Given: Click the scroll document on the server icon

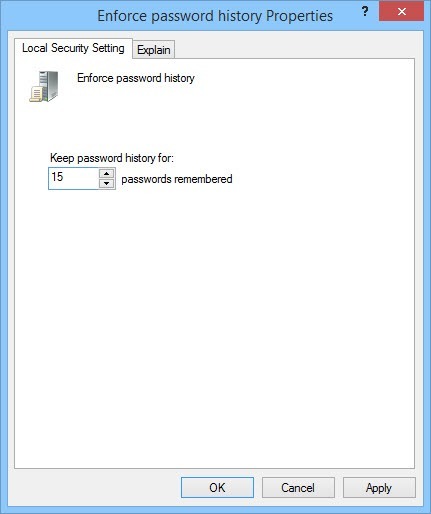Looking at the screenshot, I should 36,94.
